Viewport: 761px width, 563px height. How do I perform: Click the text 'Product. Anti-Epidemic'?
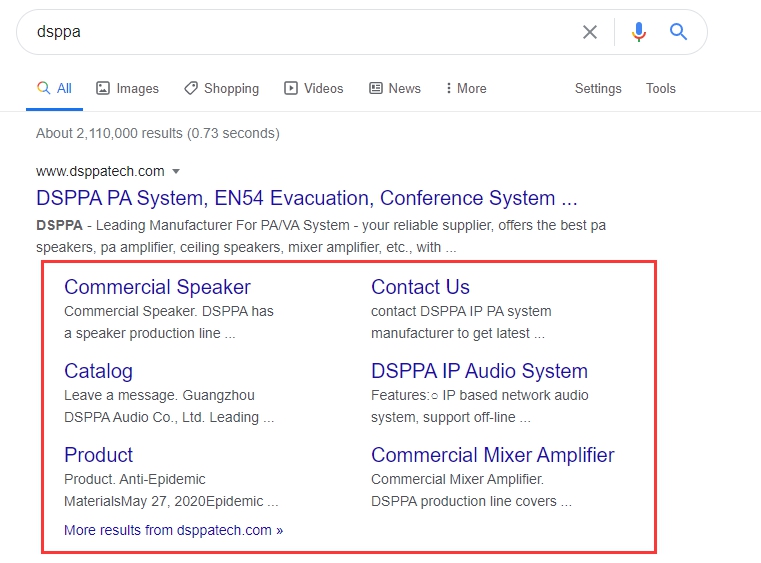[x=135, y=479]
